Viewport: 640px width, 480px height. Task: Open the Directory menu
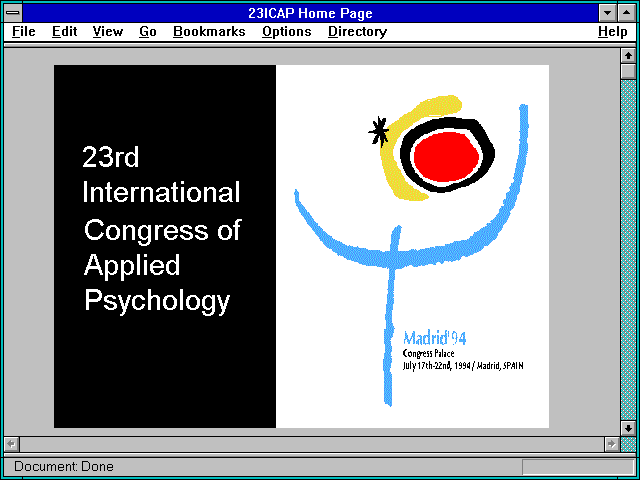click(358, 32)
